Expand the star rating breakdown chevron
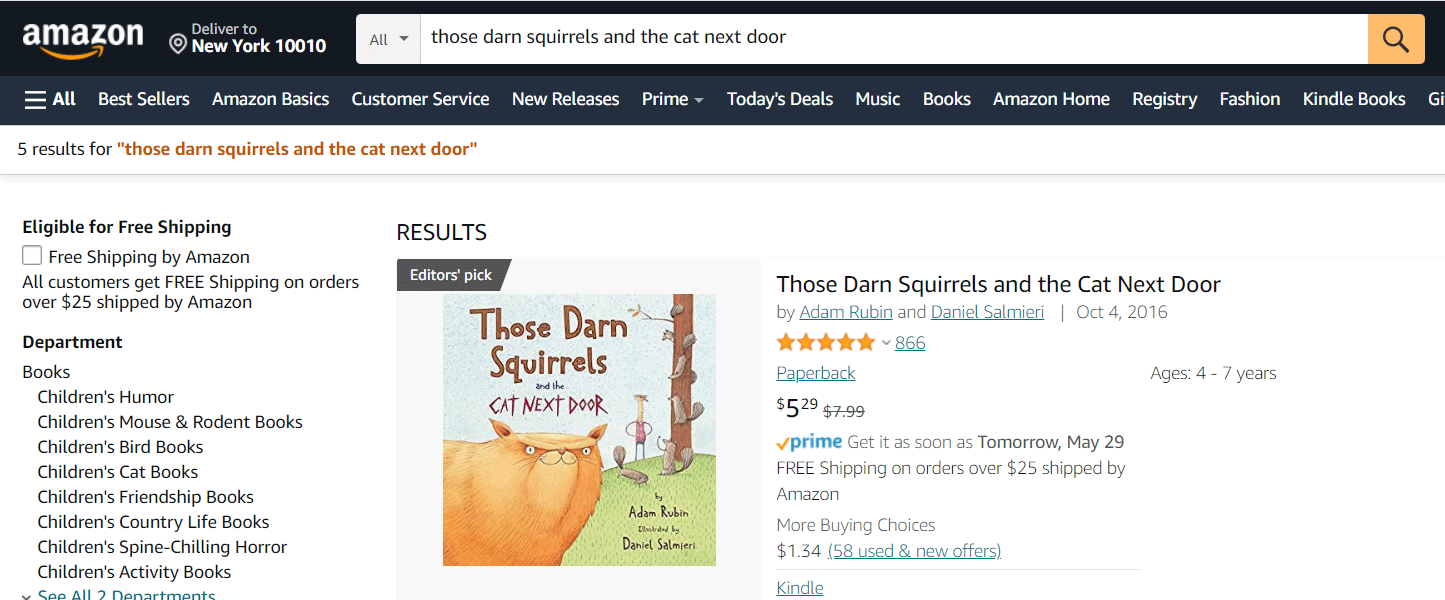The image size is (1445, 600). [x=885, y=343]
